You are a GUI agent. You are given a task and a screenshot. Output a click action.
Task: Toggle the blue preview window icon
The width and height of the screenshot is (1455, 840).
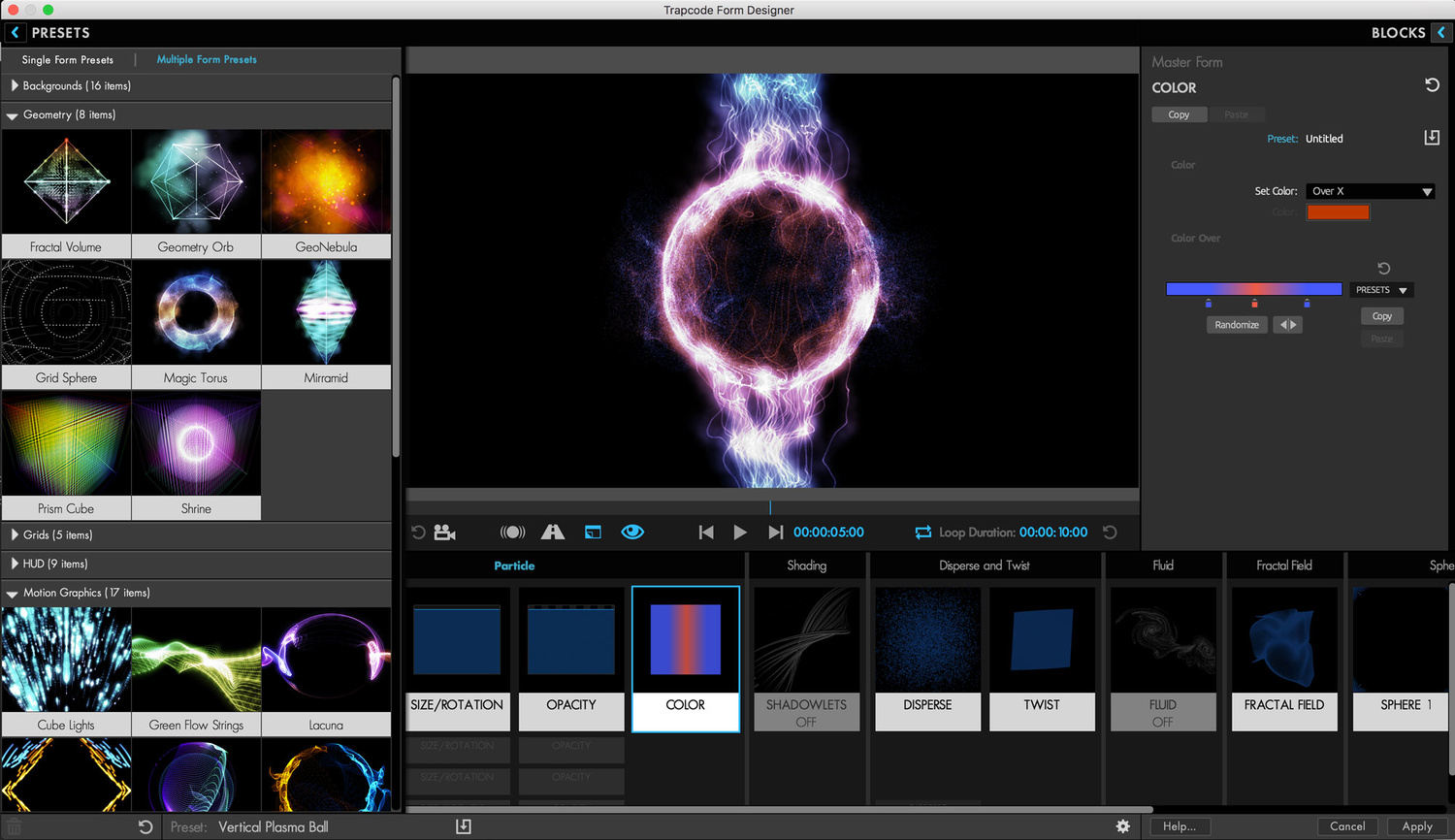point(593,533)
